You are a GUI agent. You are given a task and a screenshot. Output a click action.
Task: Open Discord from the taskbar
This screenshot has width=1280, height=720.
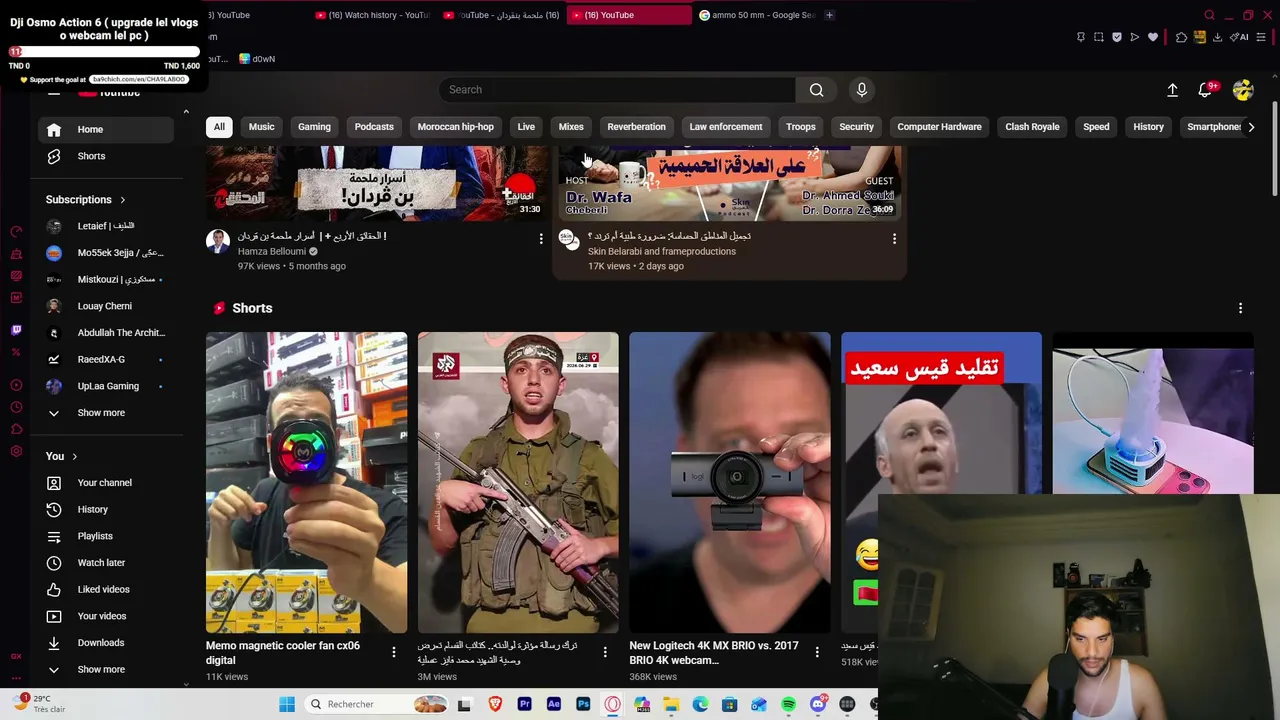[x=818, y=704]
